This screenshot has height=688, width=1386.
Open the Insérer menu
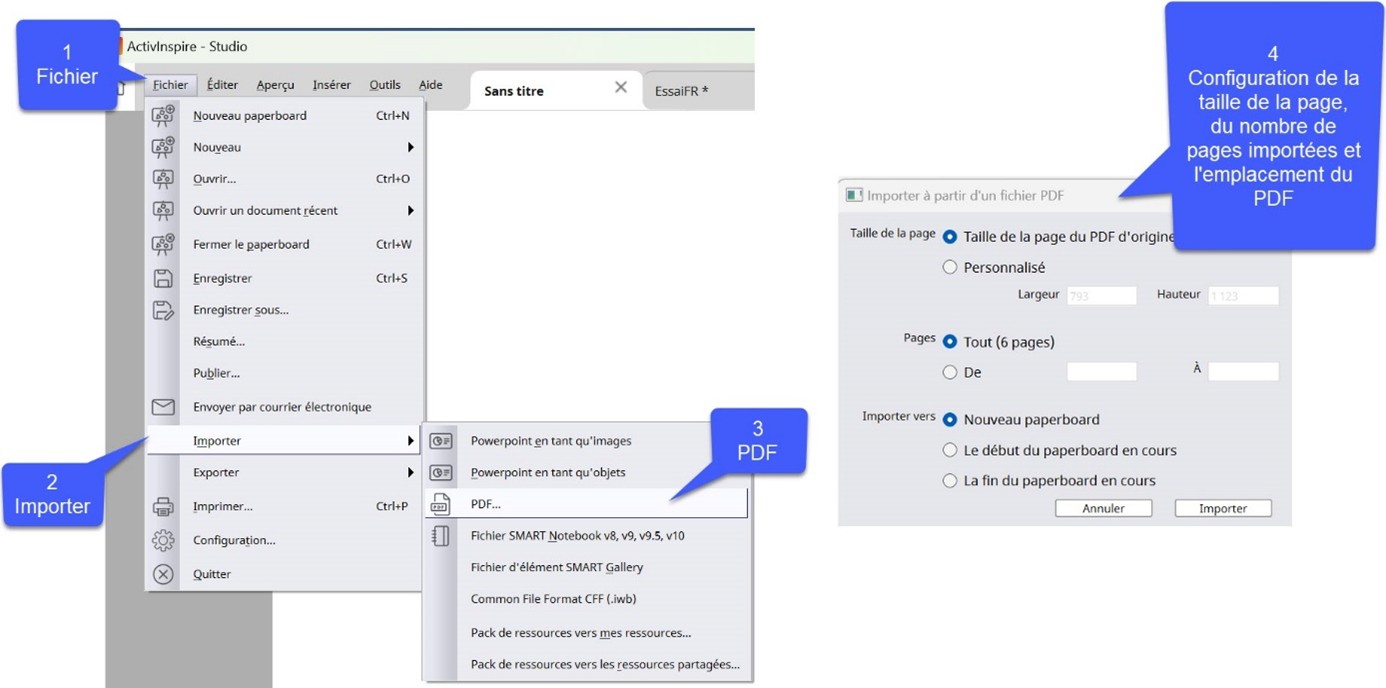click(x=331, y=85)
